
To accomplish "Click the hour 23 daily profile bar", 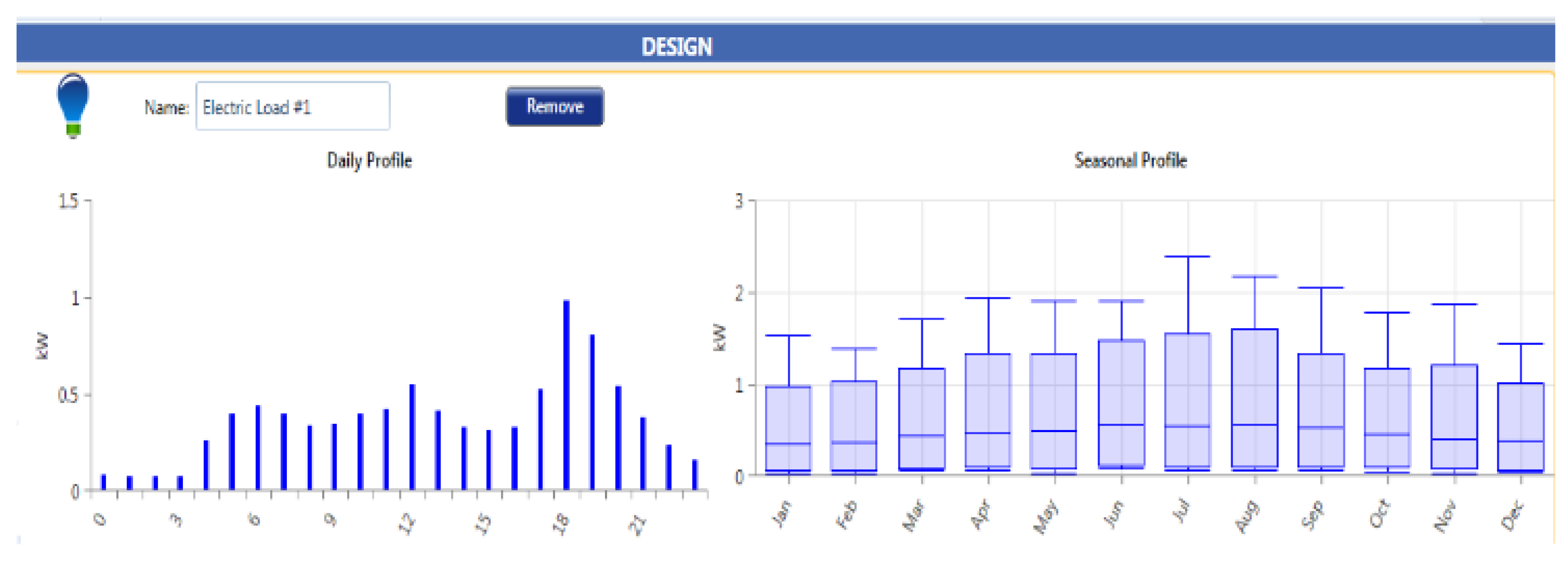I will (694, 475).
